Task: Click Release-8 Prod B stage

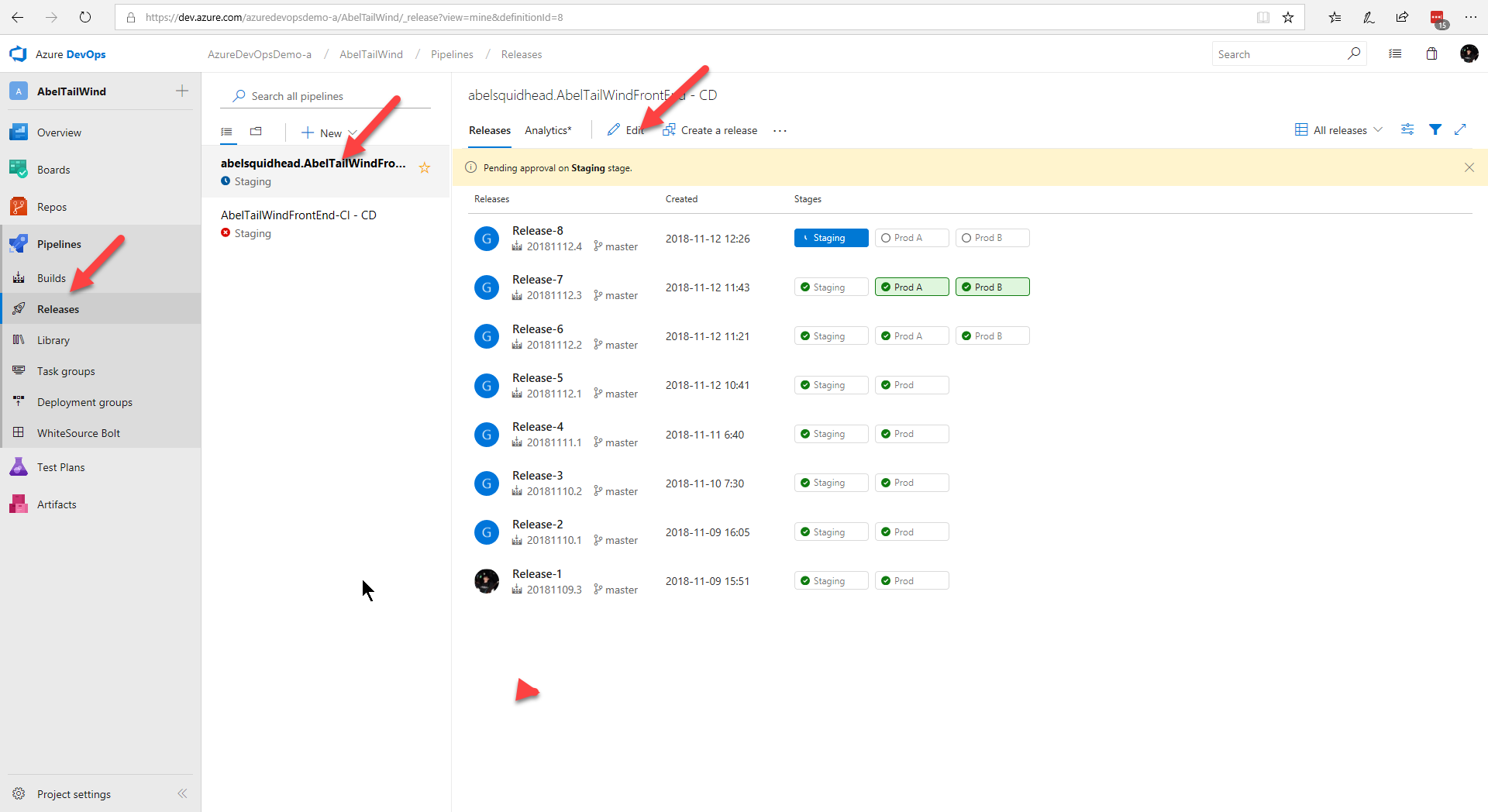Action: pyautogui.click(x=992, y=238)
